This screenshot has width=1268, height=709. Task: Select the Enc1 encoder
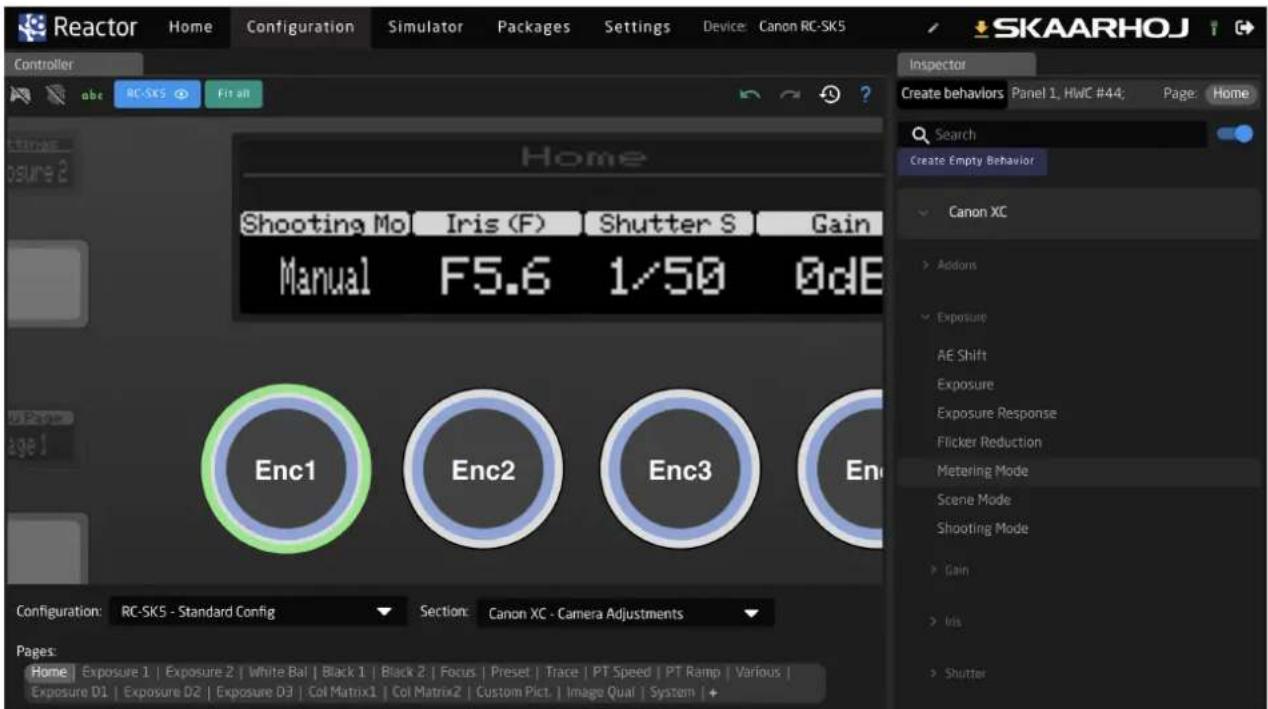pyautogui.click(x=286, y=471)
